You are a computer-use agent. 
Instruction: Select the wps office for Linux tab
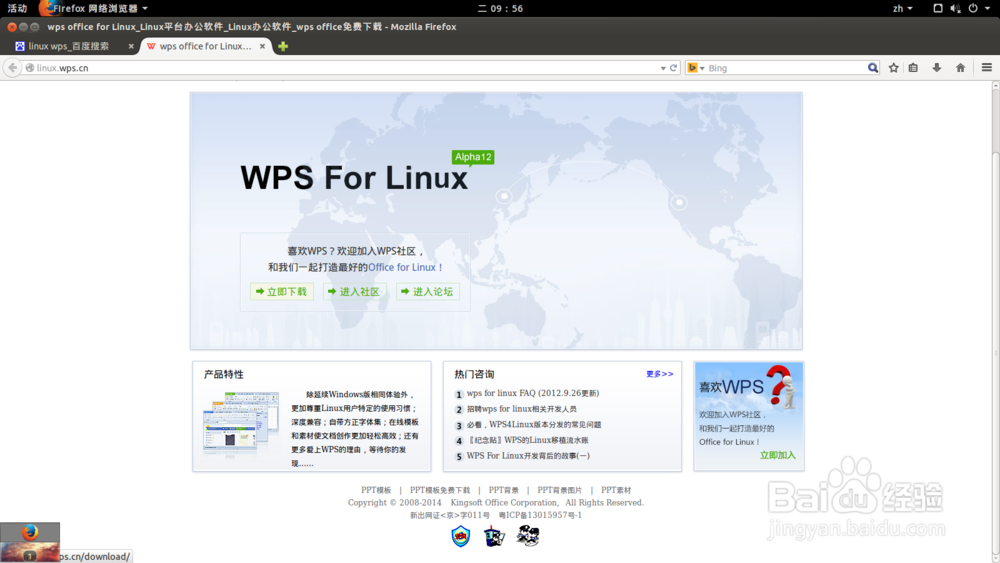(205, 46)
